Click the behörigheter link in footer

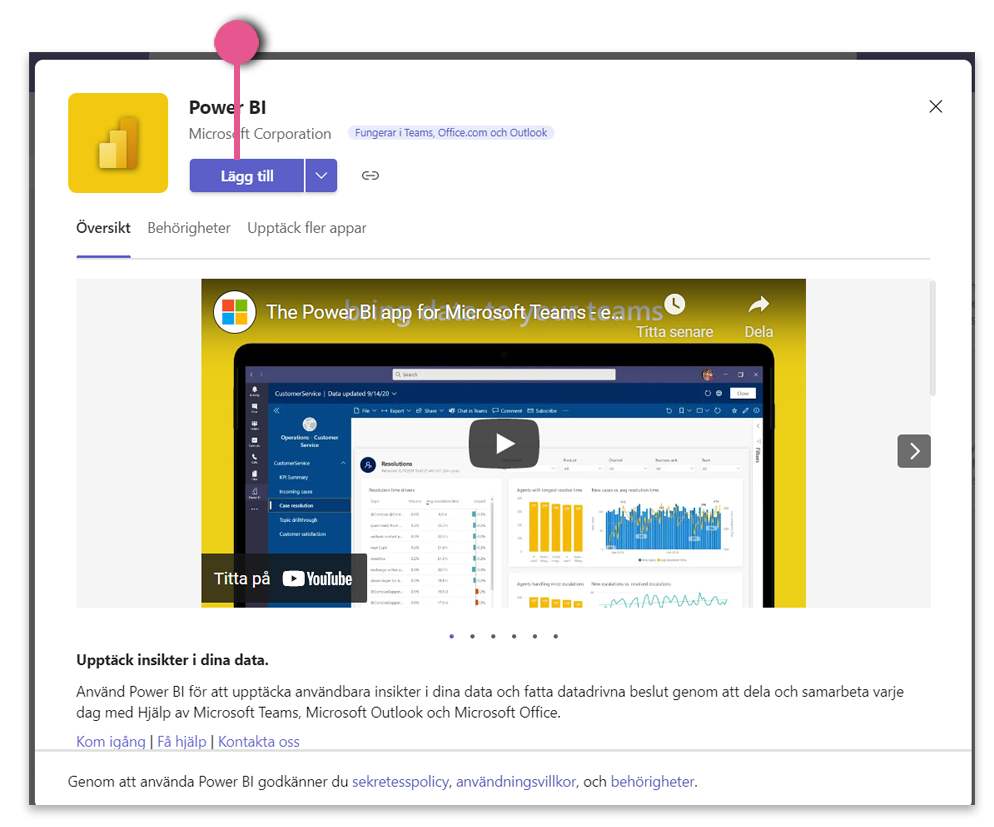click(652, 781)
